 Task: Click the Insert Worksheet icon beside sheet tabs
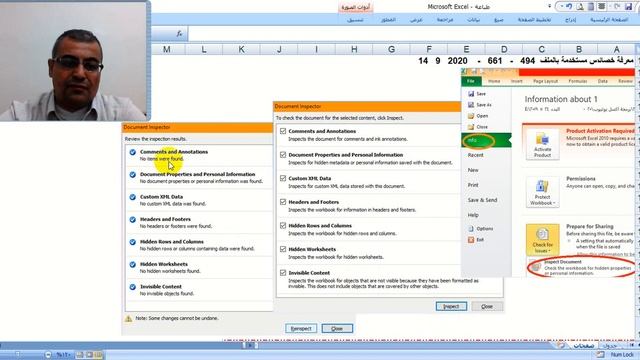(x=562, y=346)
